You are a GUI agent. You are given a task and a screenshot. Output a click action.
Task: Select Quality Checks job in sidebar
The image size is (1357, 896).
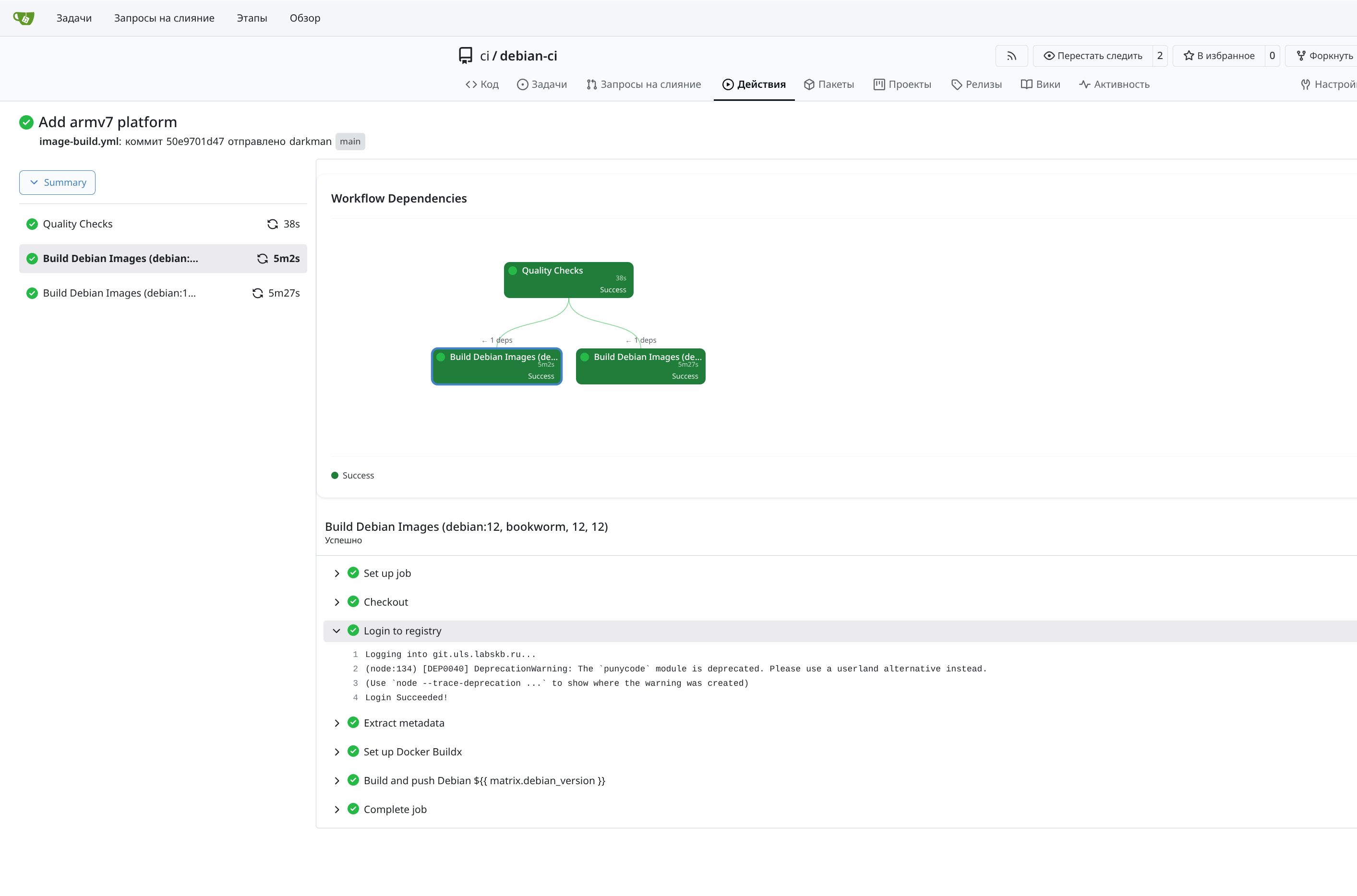[78, 224]
